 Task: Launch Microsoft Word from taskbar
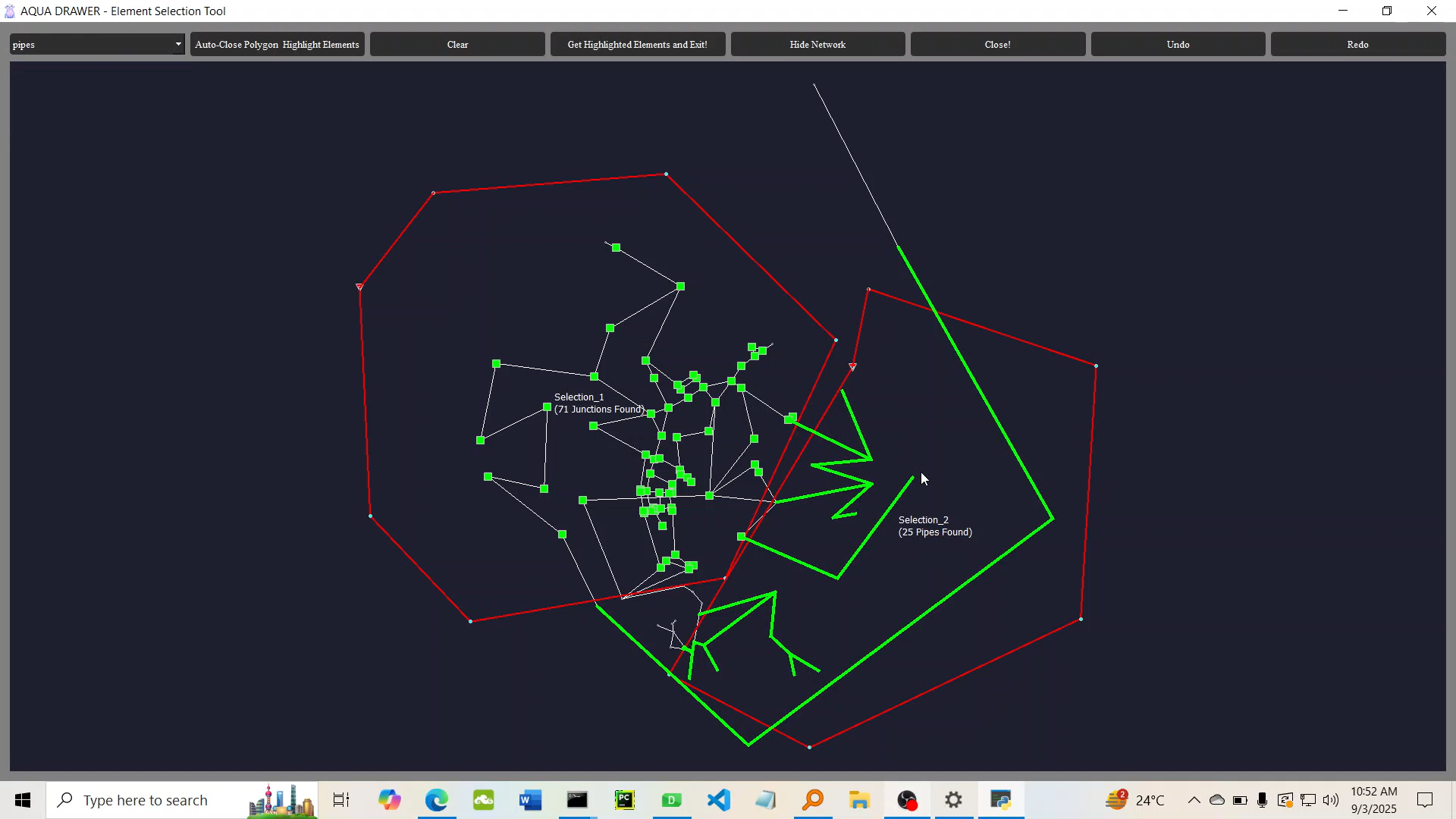click(x=530, y=800)
